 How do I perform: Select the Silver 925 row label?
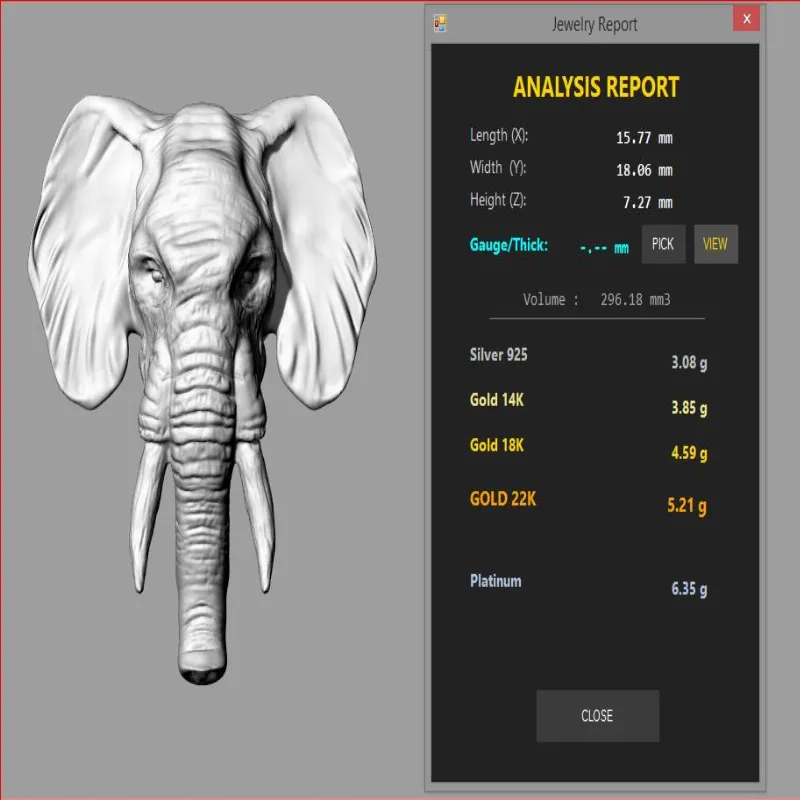click(498, 355)
